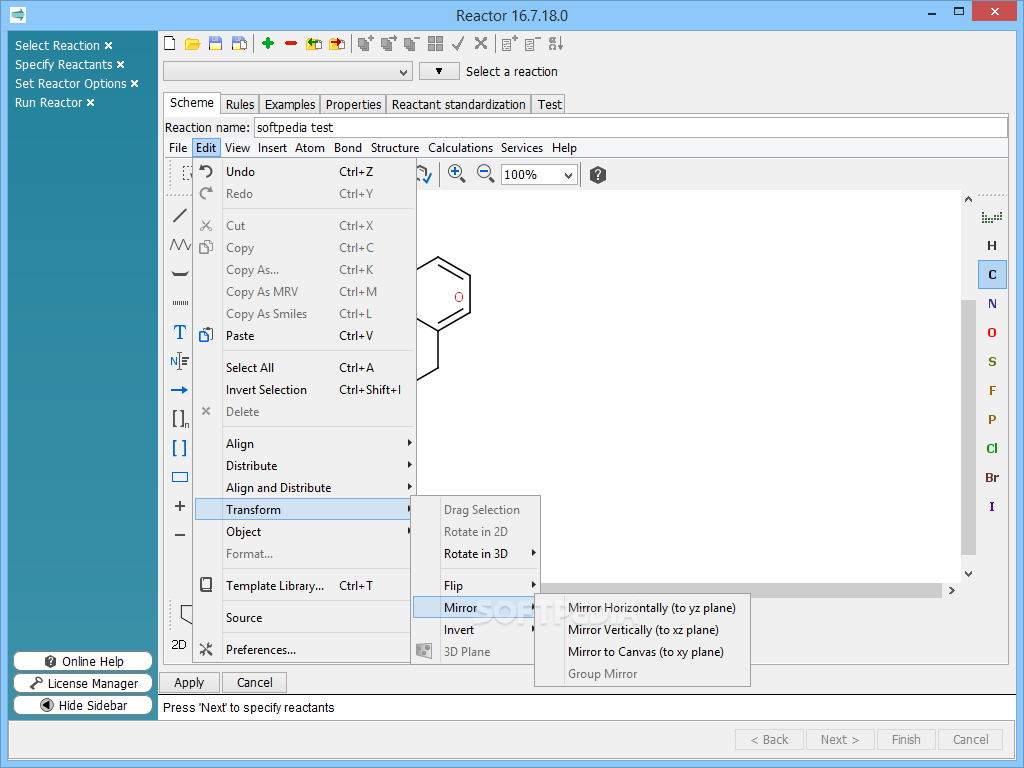Click the gray X toolbar icon
Image resolution: width=1024 pixels, height=768 pixels.
[x=481, y=44]
